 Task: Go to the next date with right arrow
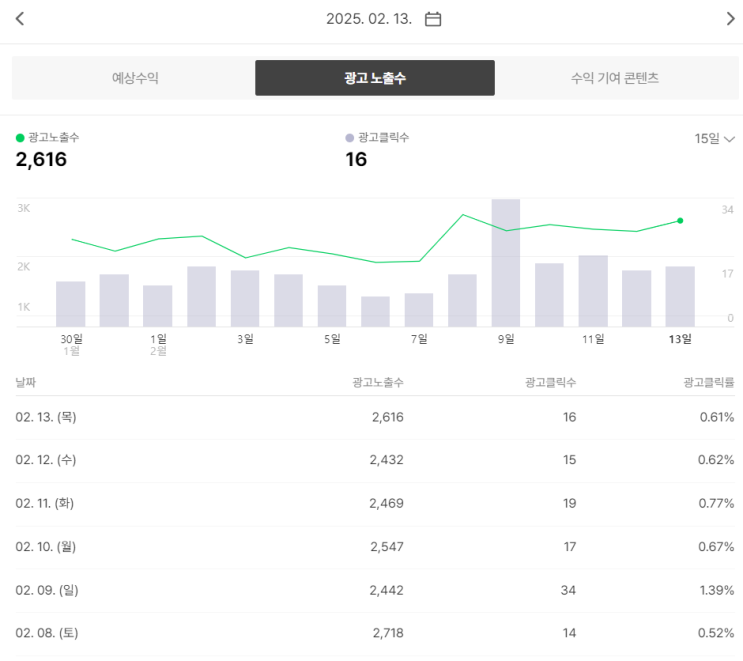[x=730, y=19]
